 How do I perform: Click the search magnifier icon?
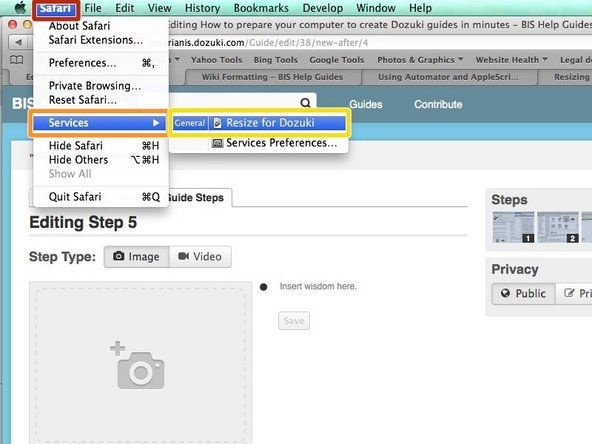(305, 103)
